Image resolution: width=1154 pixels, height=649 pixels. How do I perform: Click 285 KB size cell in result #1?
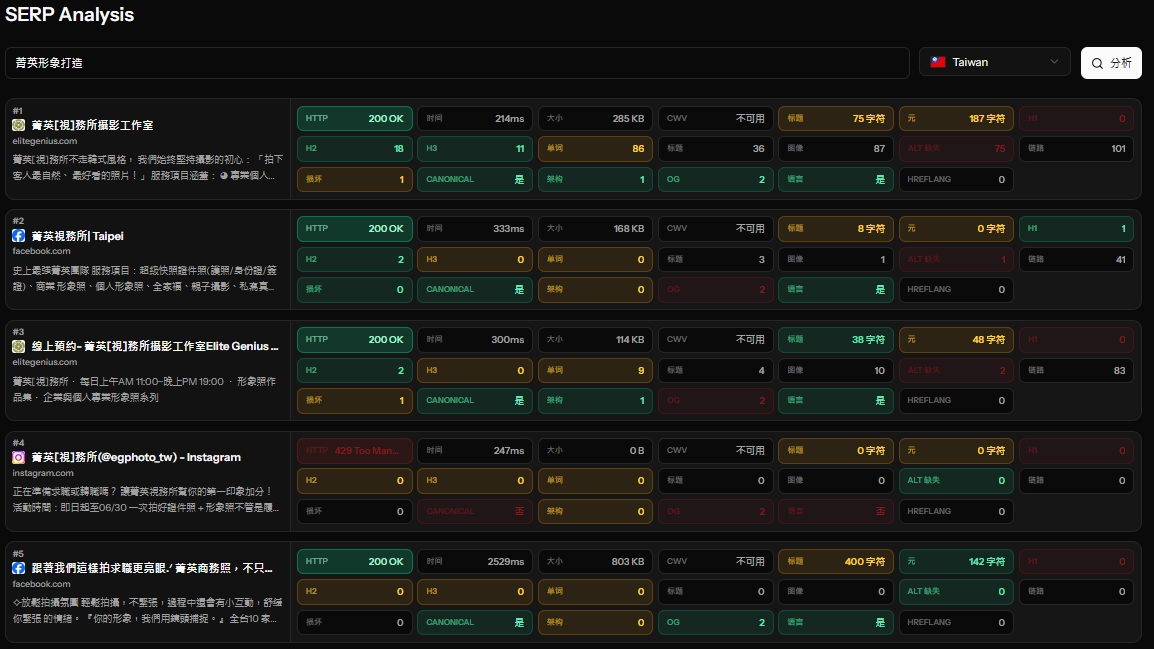pos(595,118)
